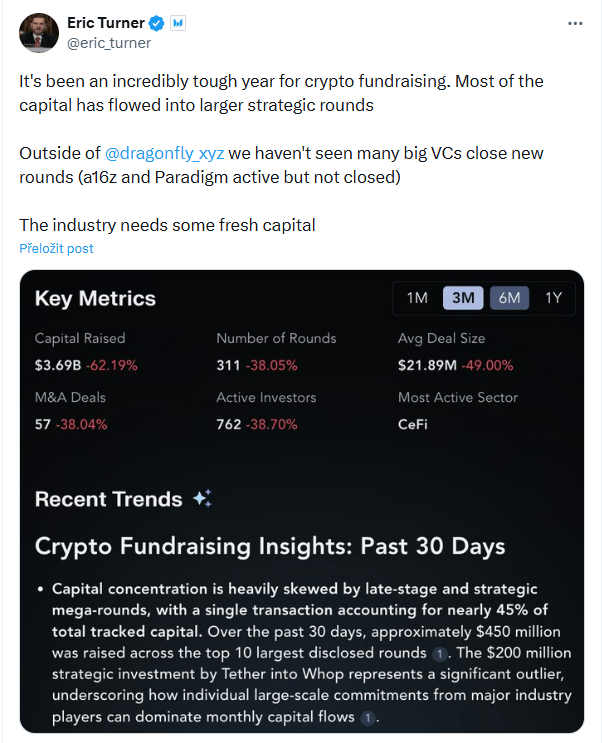Switch Key Metrics to 1Y range
The height and width of the screenshot is (743, 602).
tap(553, 298)
